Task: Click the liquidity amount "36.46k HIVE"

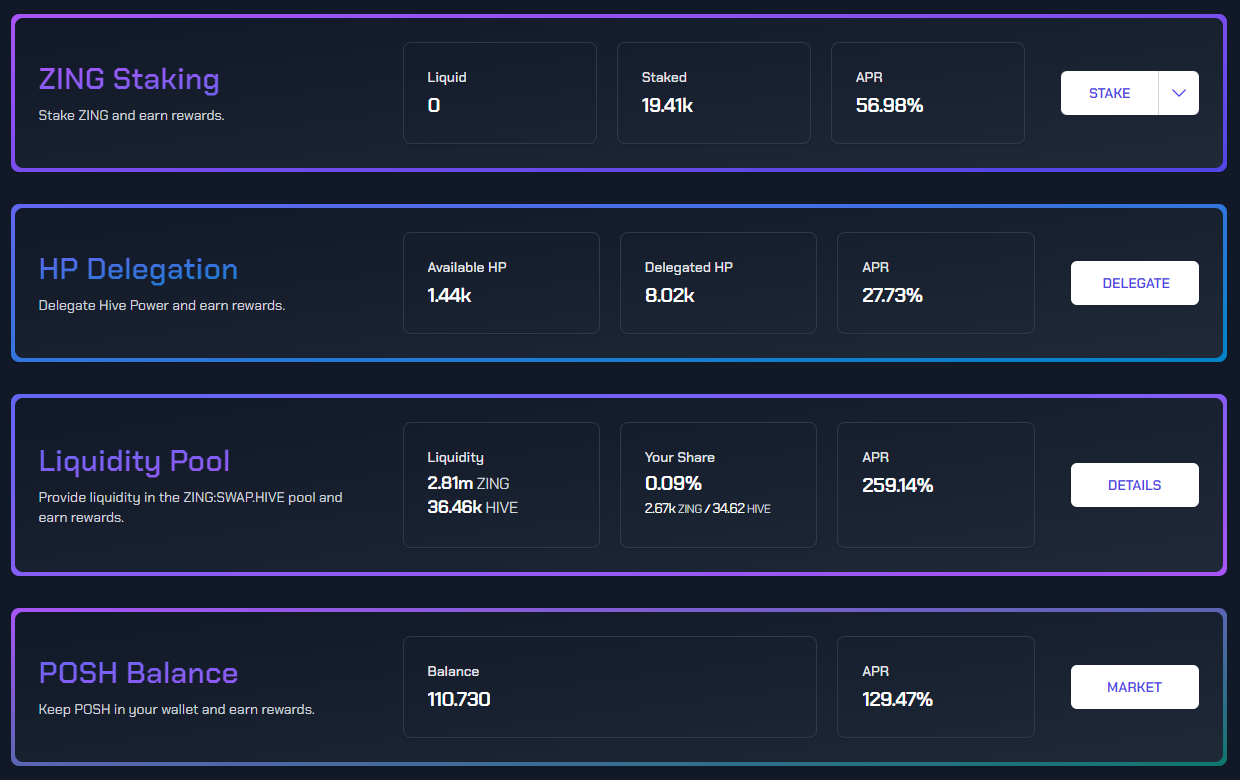Action: (x=472, y=507)
